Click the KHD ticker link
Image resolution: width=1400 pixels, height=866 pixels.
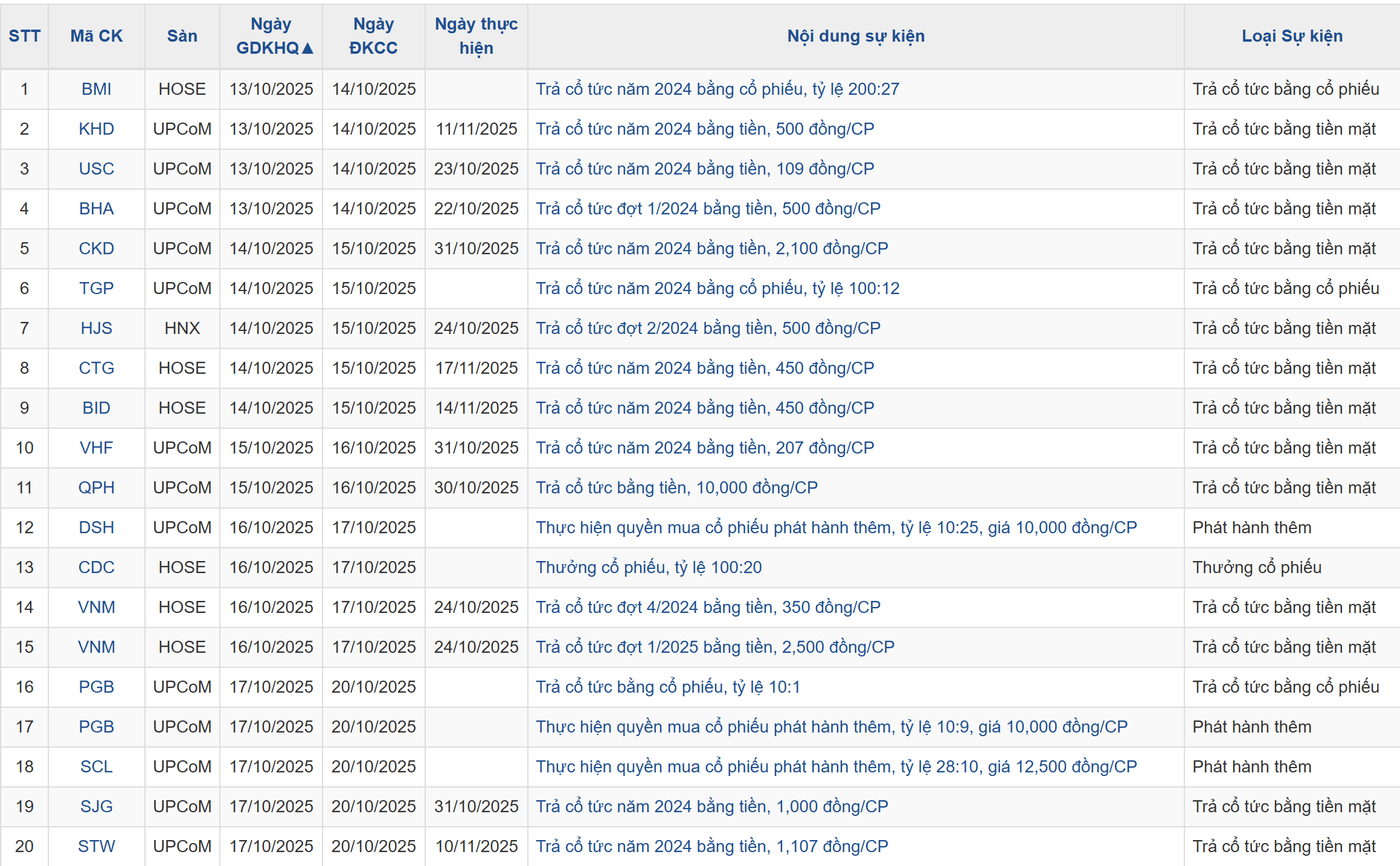96,129
